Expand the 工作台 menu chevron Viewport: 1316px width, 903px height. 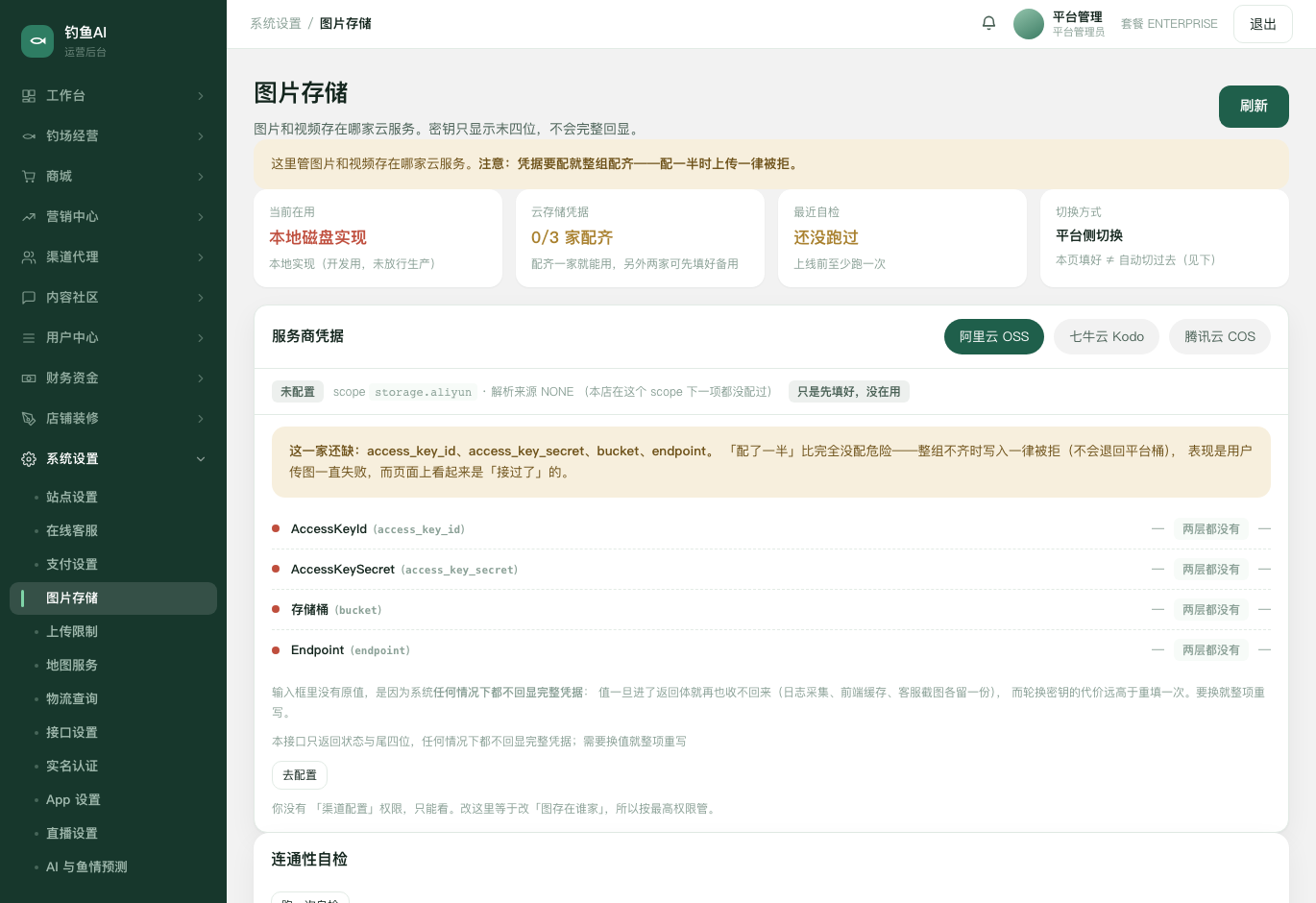tap(201, 96)
